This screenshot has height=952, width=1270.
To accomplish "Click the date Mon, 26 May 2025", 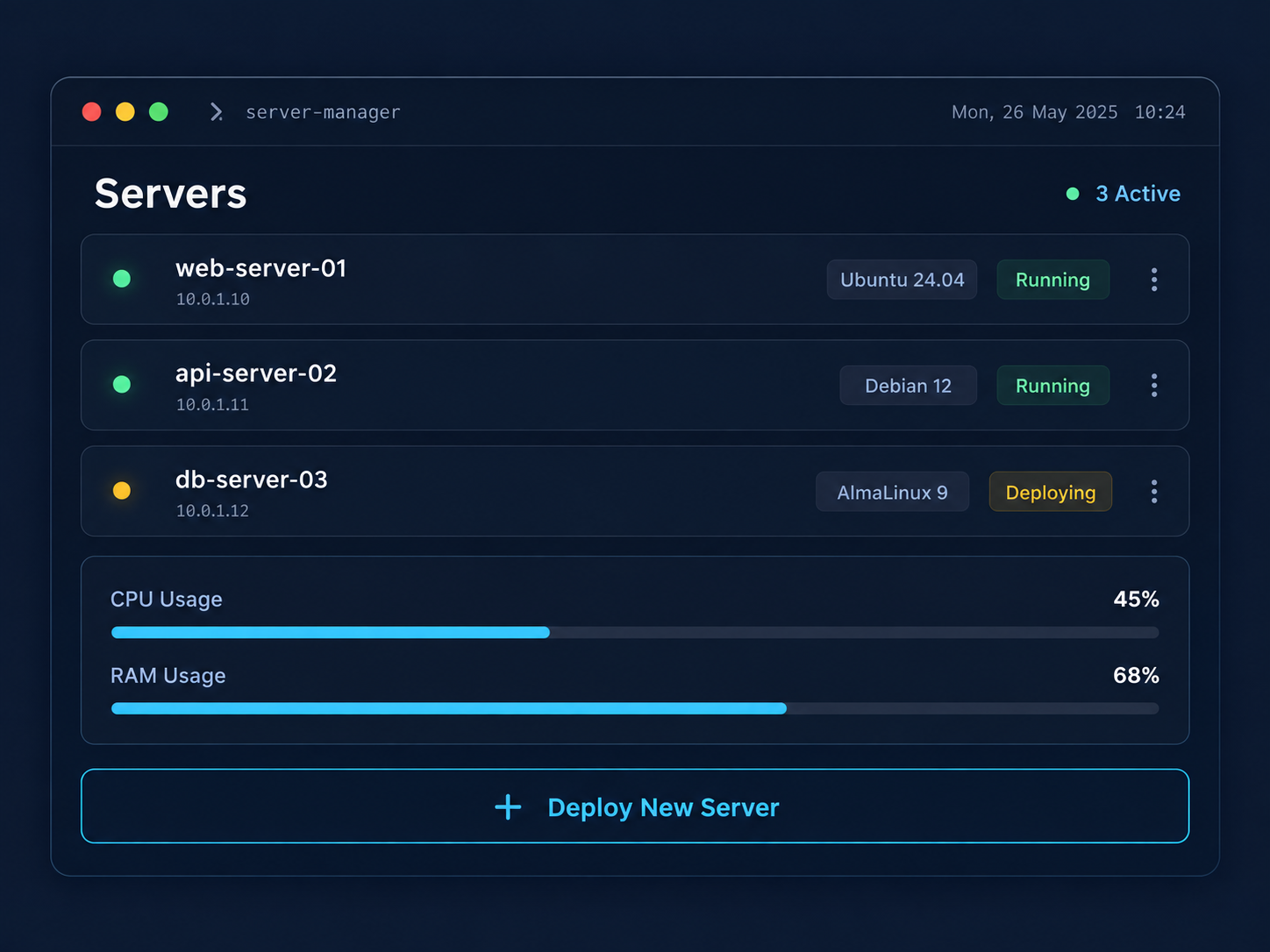I will tap(1035, 112).
